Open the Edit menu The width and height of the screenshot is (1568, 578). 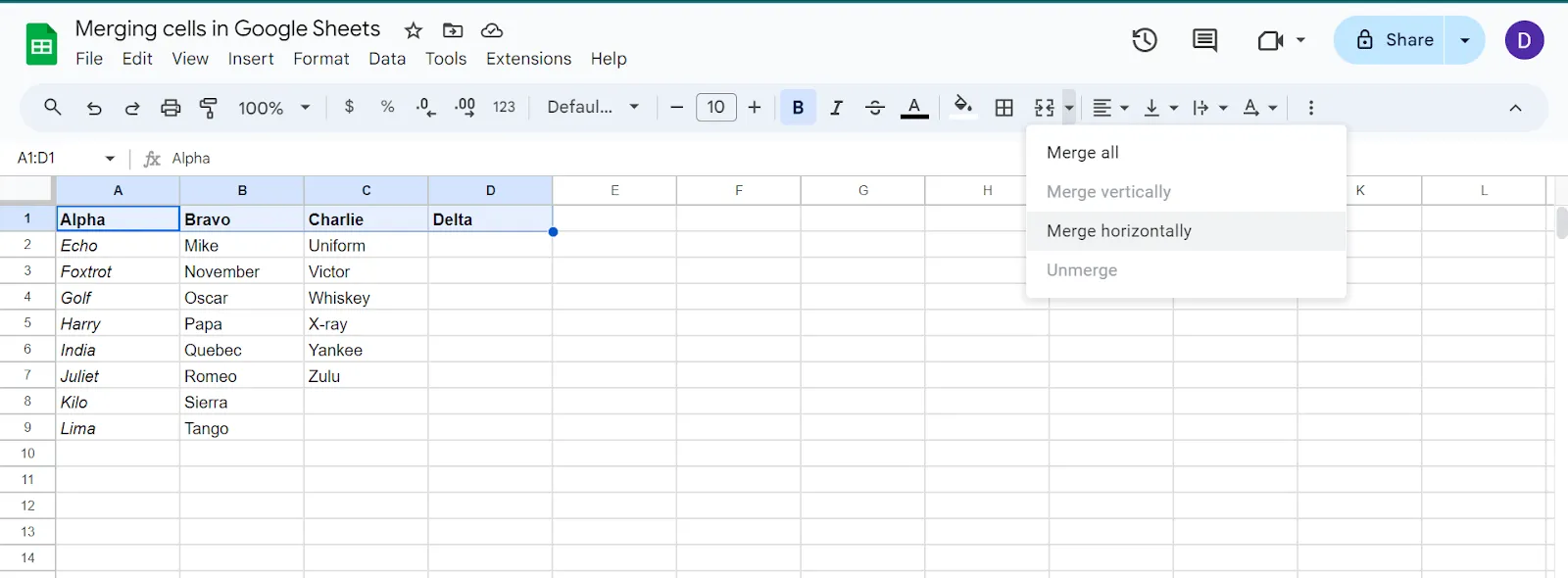click(137, 59)
